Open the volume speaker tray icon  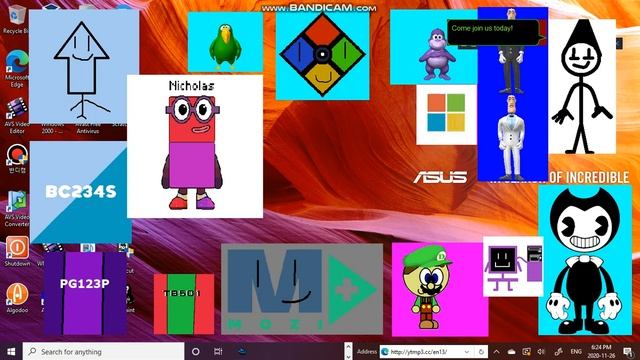click(541, 351)
